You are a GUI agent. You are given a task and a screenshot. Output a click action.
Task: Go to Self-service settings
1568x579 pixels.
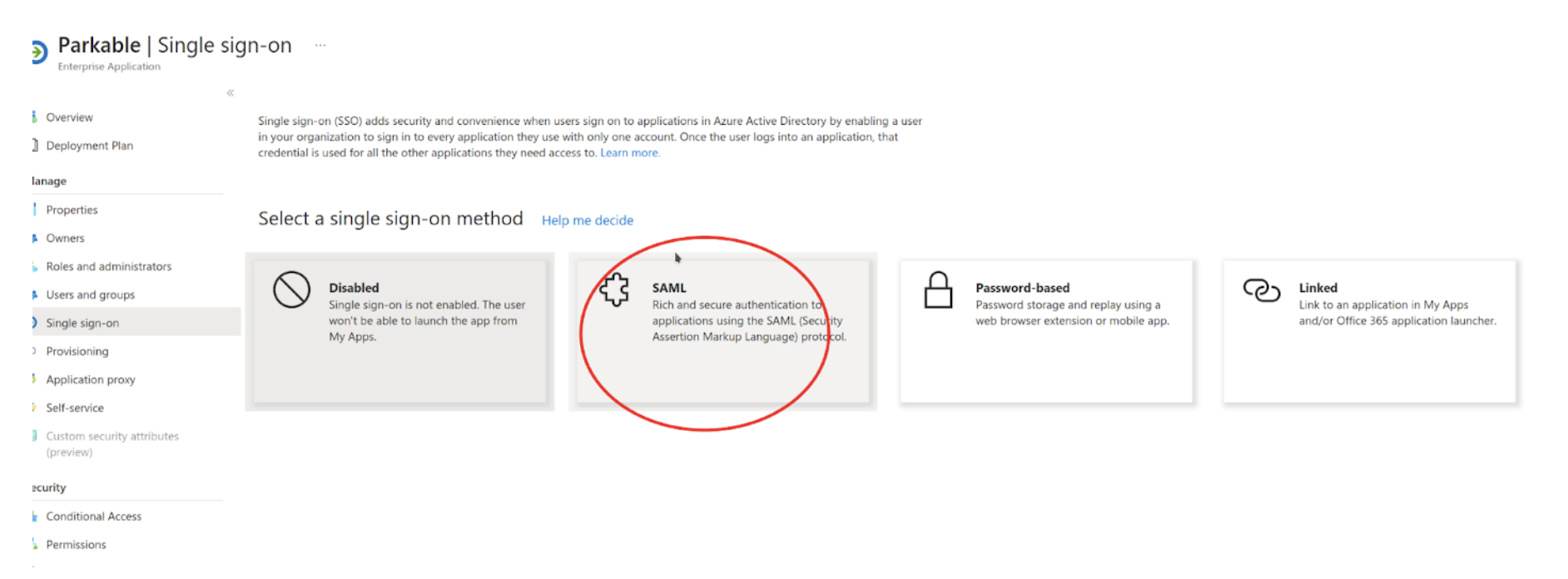(74, 408)
